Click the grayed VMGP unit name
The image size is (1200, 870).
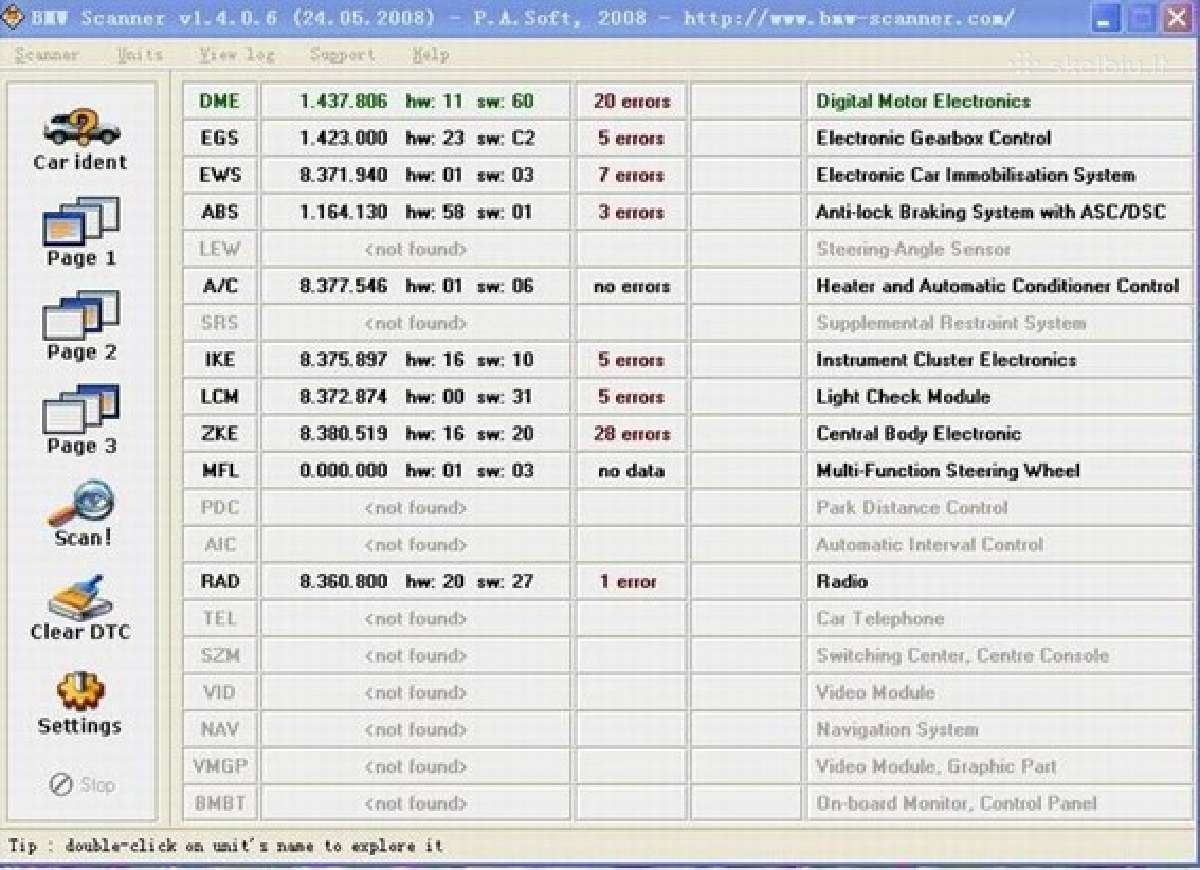220,767
